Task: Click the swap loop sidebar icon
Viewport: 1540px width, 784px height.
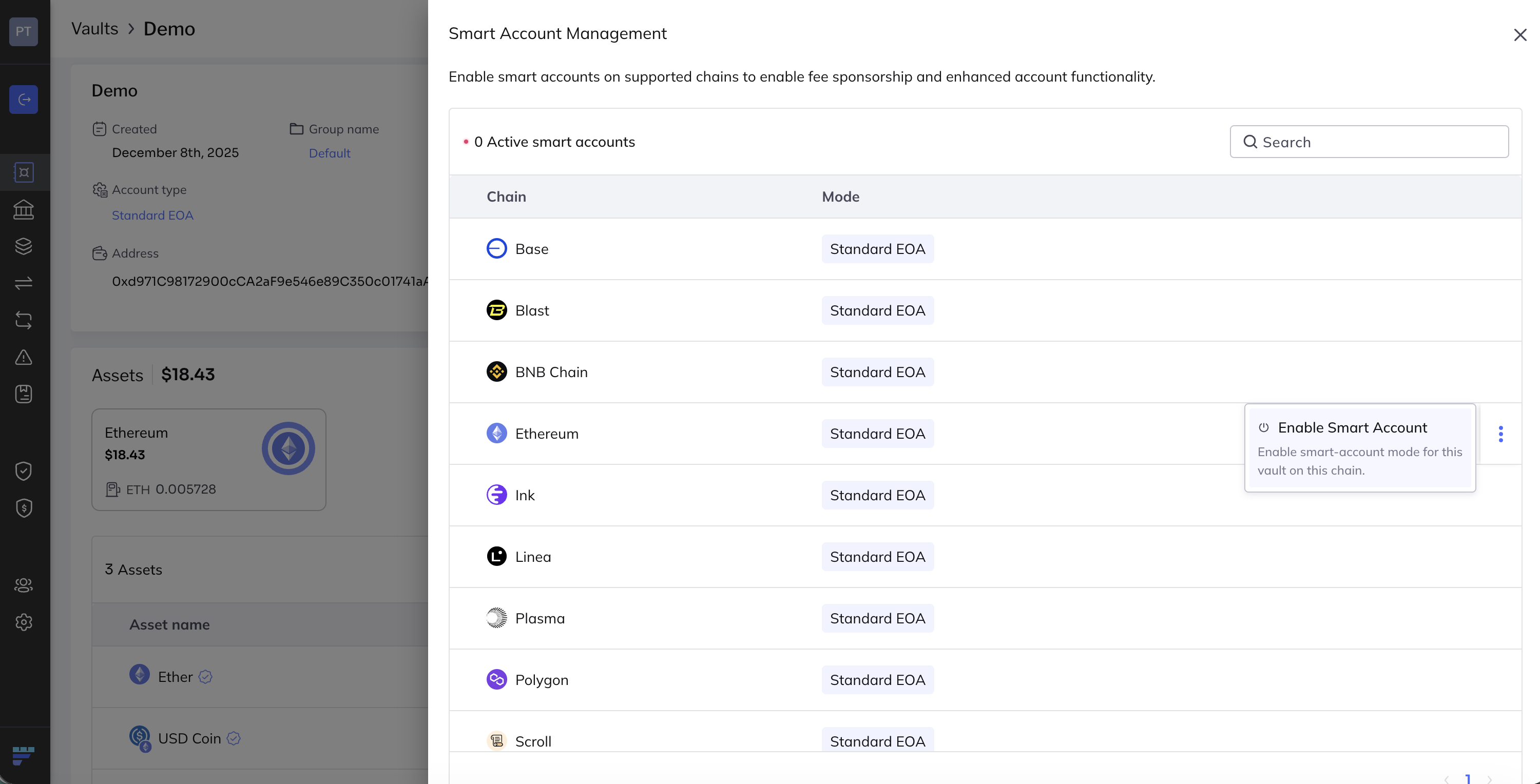Action: click(24, 320)
